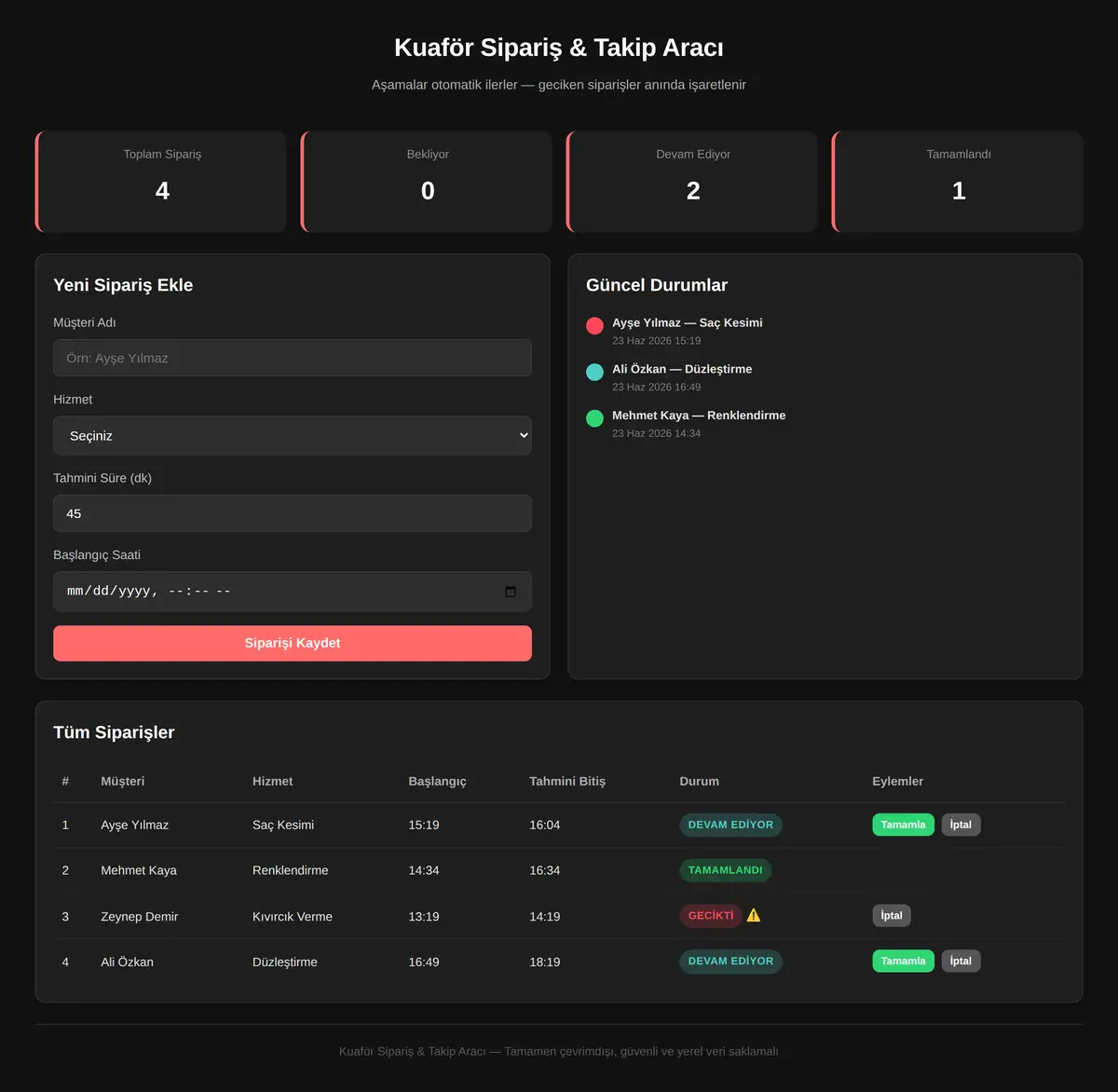Screen dimensions: 1118x1092
Task: Click "Ali Özkan — Düzleştirme" in Güncel Durumlar
Action: click(682, 369)
